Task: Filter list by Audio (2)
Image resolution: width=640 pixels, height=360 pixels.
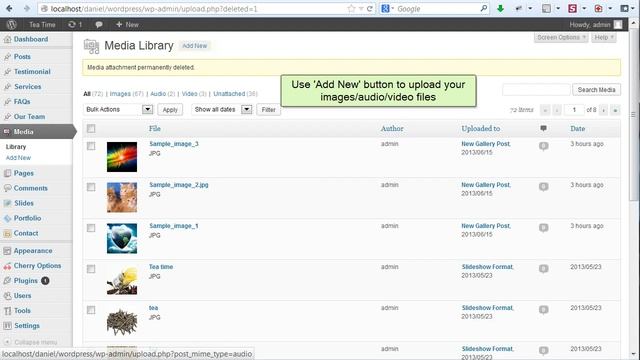Action: 162,94
